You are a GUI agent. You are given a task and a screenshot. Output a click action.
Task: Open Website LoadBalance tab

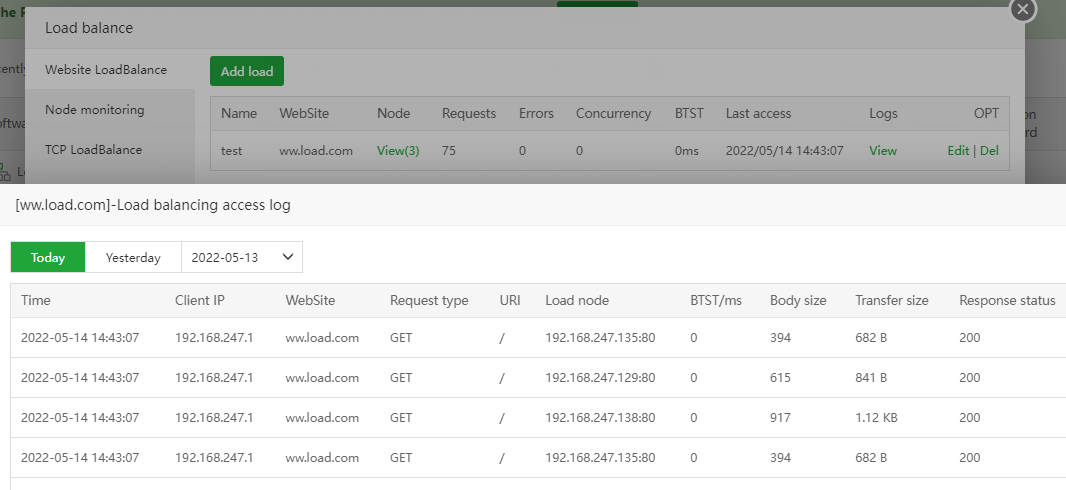pos(106,70)
